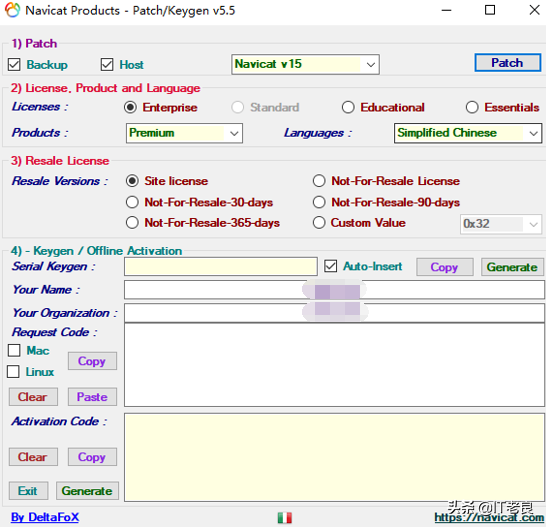Click inside the Request Code text area
The image size is (546, 527).
pyautogui.click(x=334, y=365)
